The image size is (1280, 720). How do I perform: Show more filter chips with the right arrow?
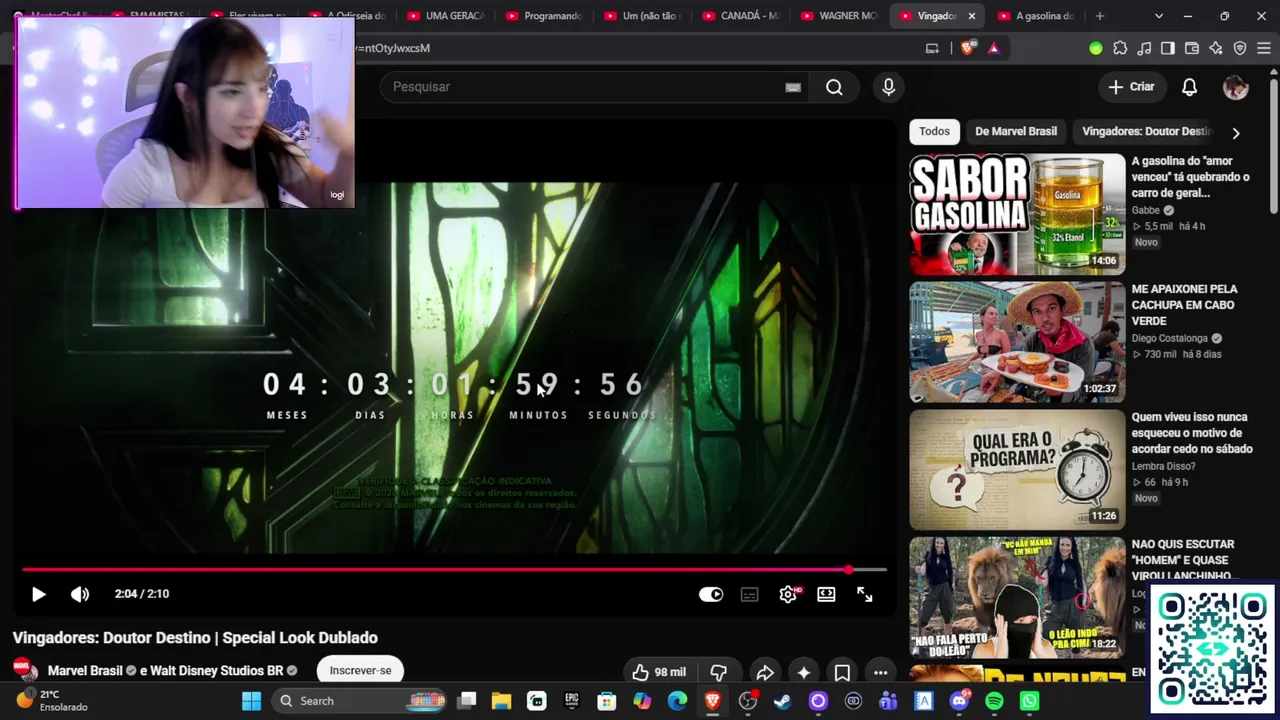pyautogui.click(x=1236, y=132)
